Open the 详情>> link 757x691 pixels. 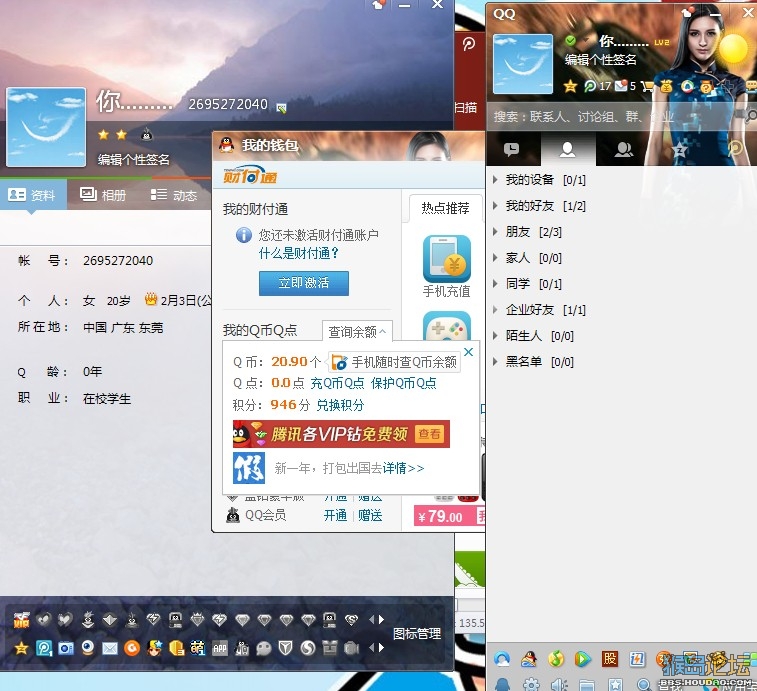pos(403,468)
